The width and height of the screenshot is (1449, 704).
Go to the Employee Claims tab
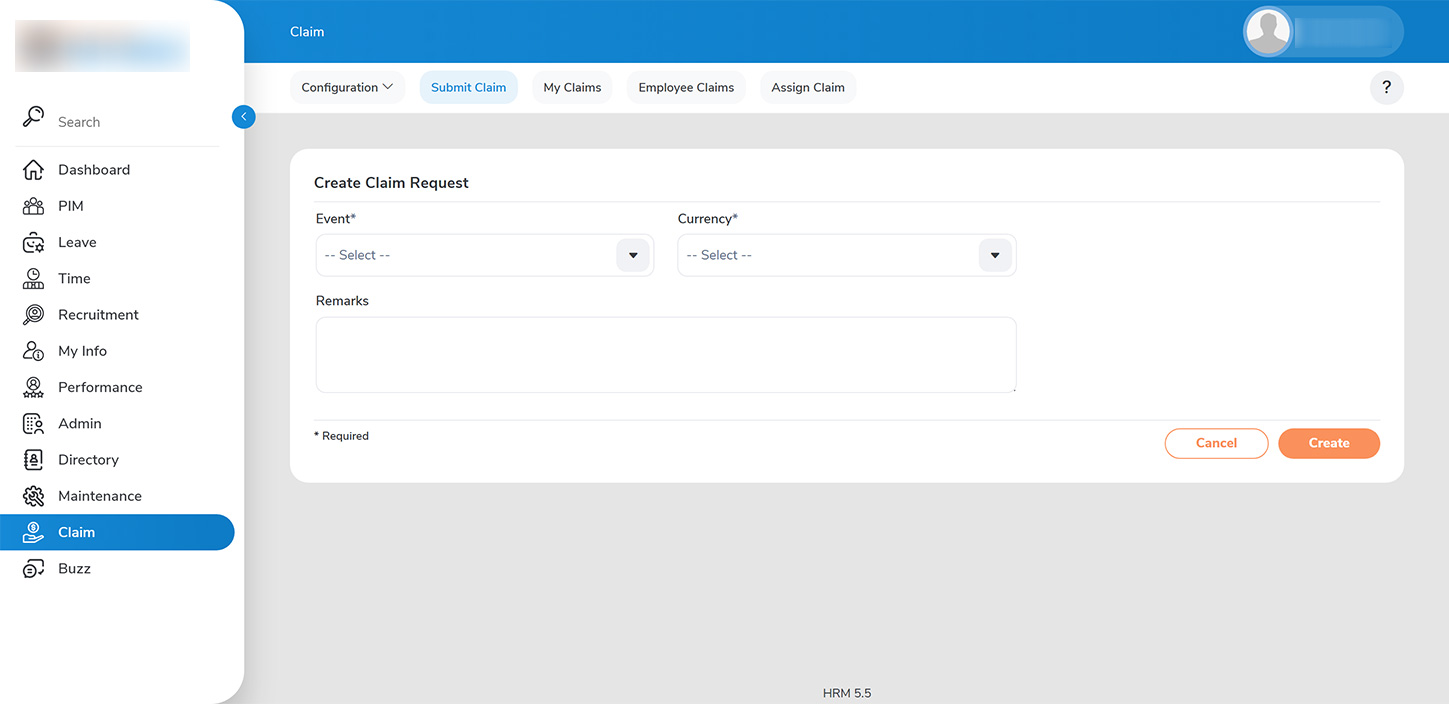(686, 88)
